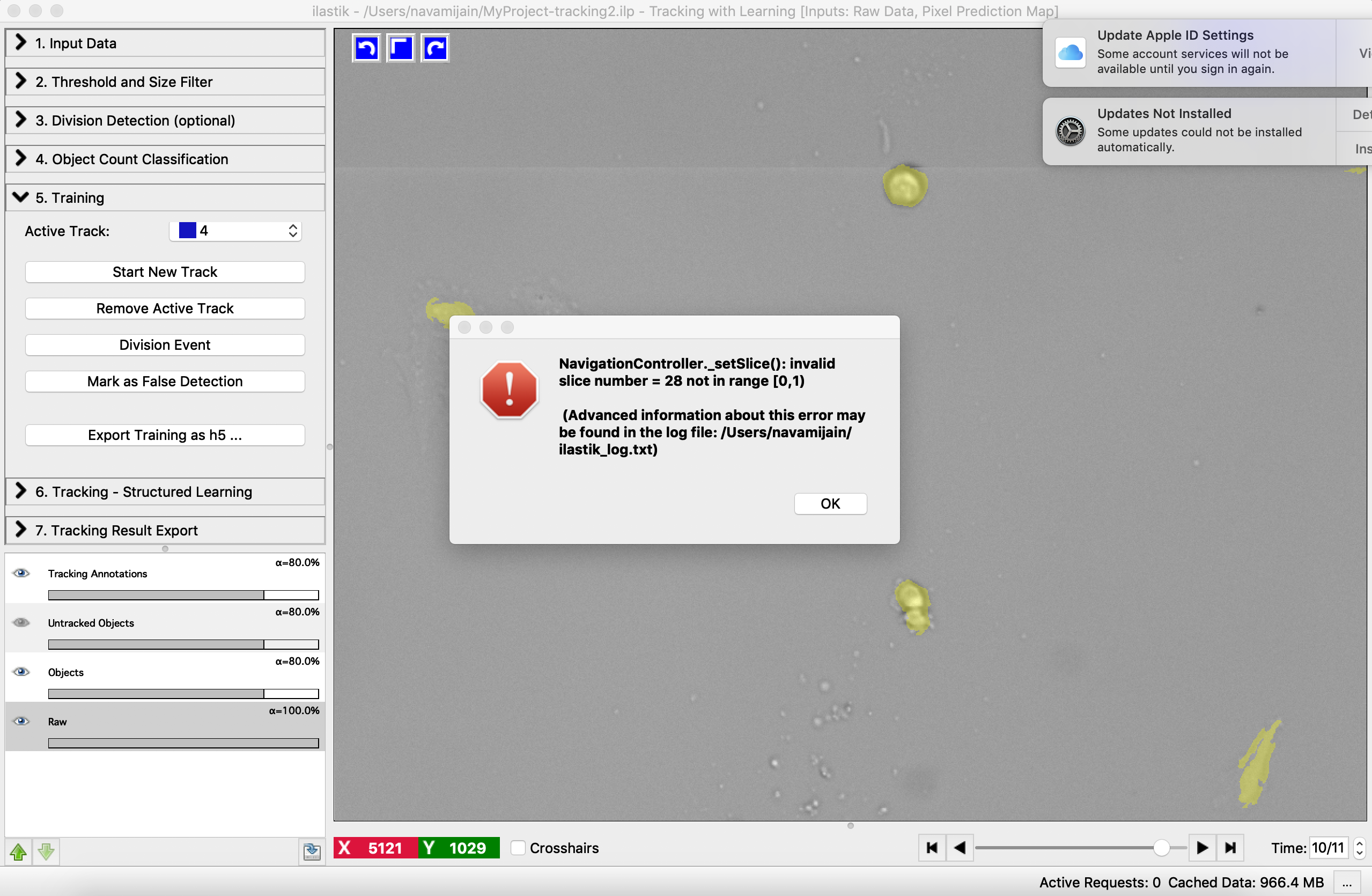Click the gear icon in Updates Not Installed notification
The image size is (1372, 896).
coord(1071,131)
